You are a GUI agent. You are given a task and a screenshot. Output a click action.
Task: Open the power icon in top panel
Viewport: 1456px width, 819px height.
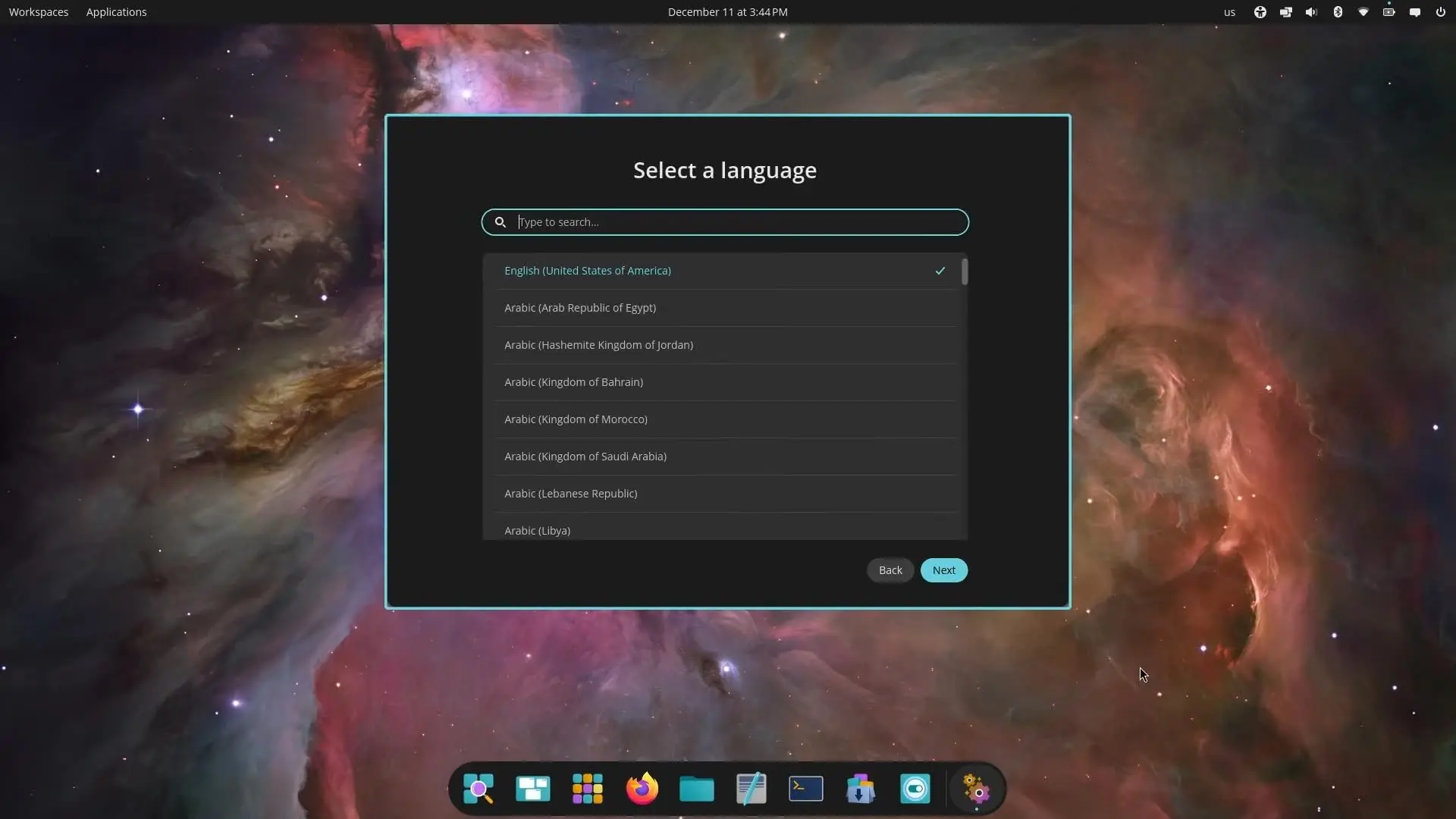tap(1441, 12)
